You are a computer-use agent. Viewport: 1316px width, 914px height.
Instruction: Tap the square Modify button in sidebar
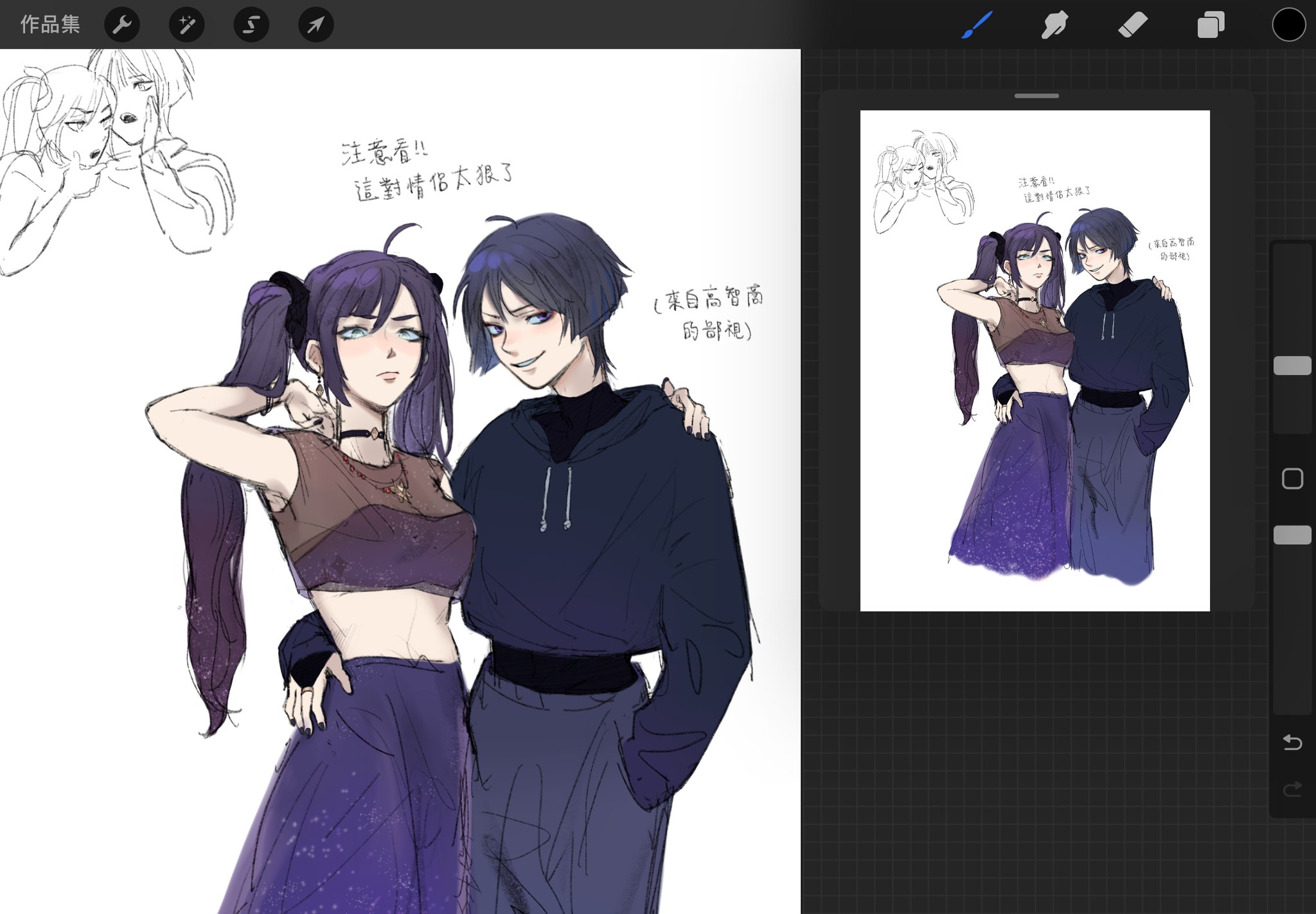[1292, 479]
